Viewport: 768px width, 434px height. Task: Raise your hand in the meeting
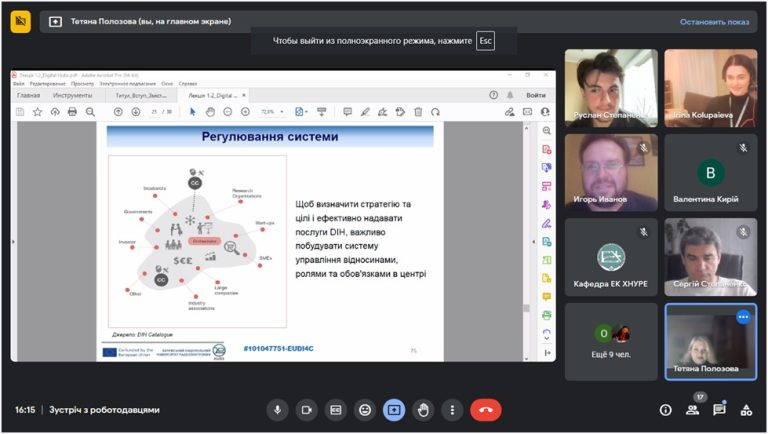pyautogui.click(x=423, y=410)
